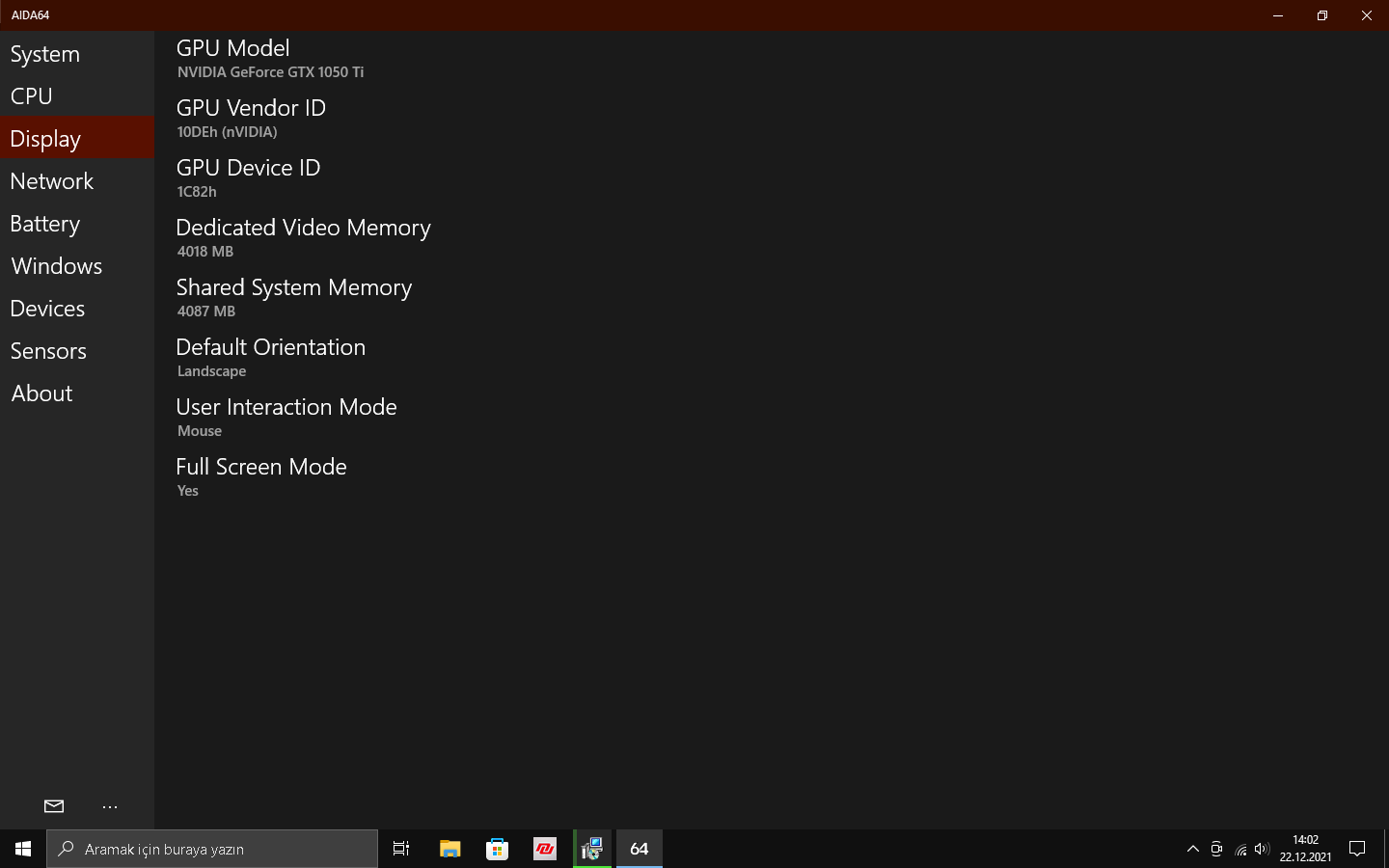This screenshot has height=868, width=1389.
Task: Click the NVIDIA GeForce GTX 1050 Ti value
Action: [271, 72]
